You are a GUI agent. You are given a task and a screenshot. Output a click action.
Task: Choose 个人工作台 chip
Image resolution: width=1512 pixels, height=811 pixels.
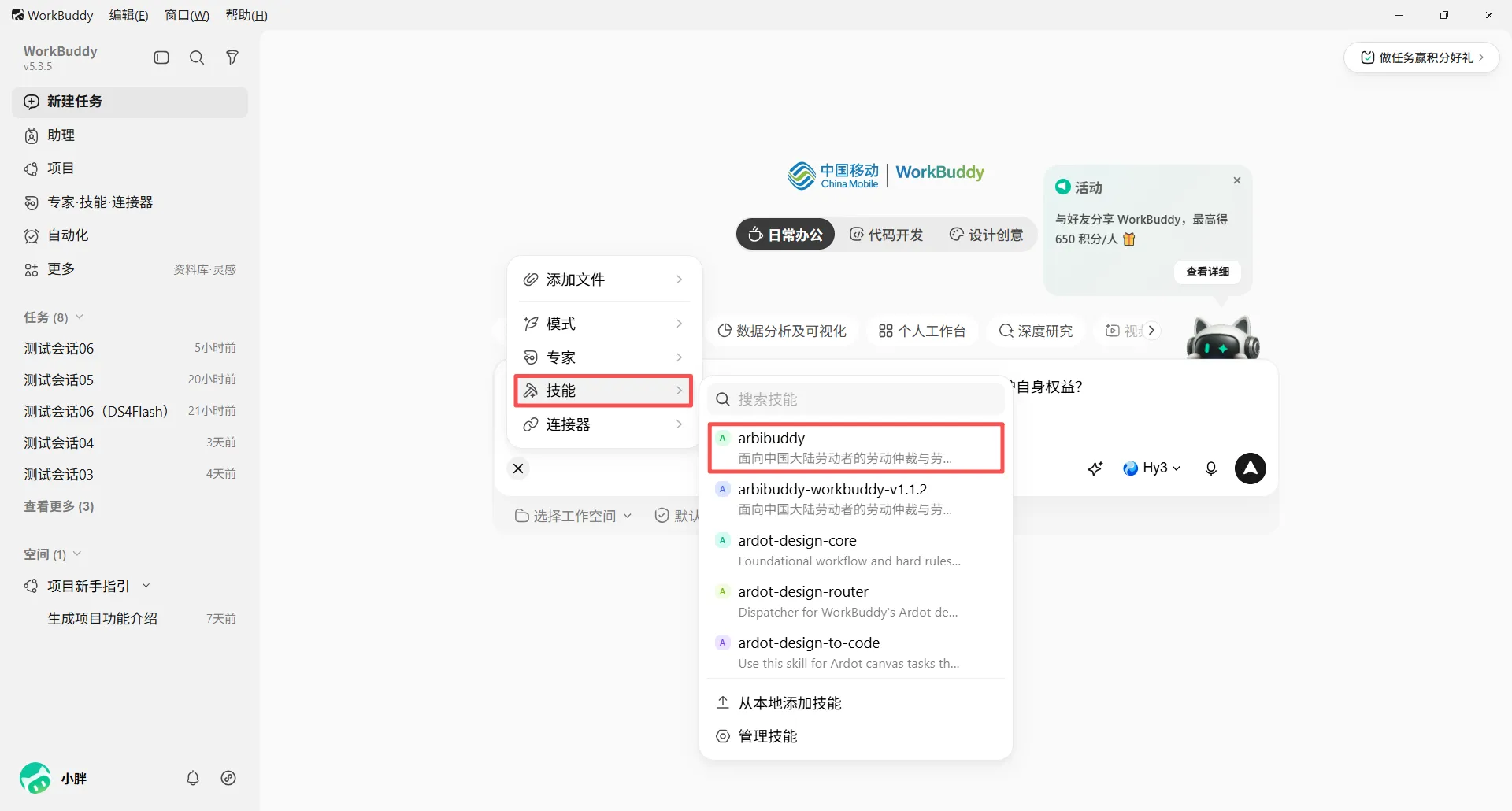point(922,331)
